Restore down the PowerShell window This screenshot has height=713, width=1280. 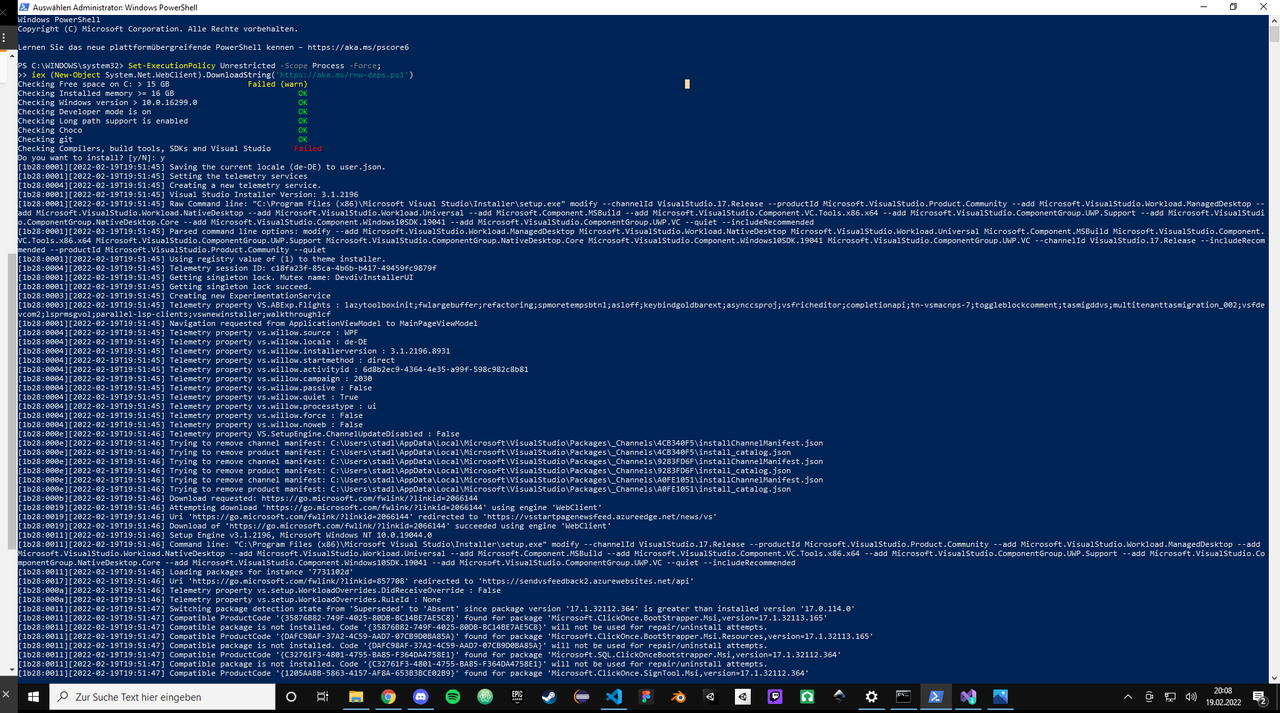click(x=1233, y=6)
